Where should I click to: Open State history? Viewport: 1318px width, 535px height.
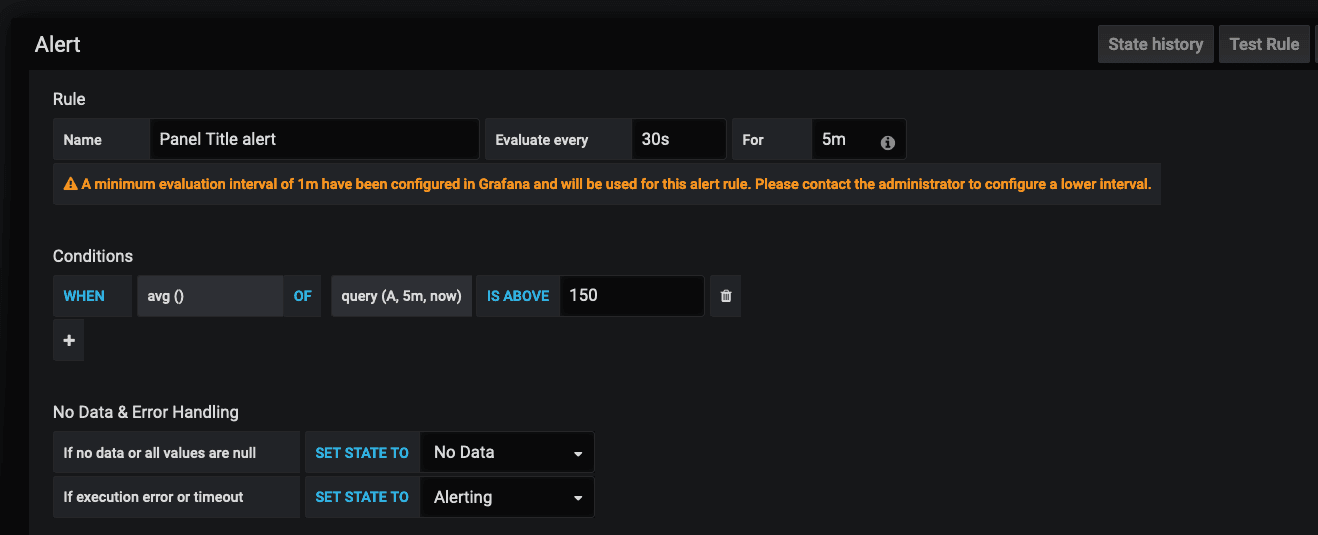point(1155,44)
